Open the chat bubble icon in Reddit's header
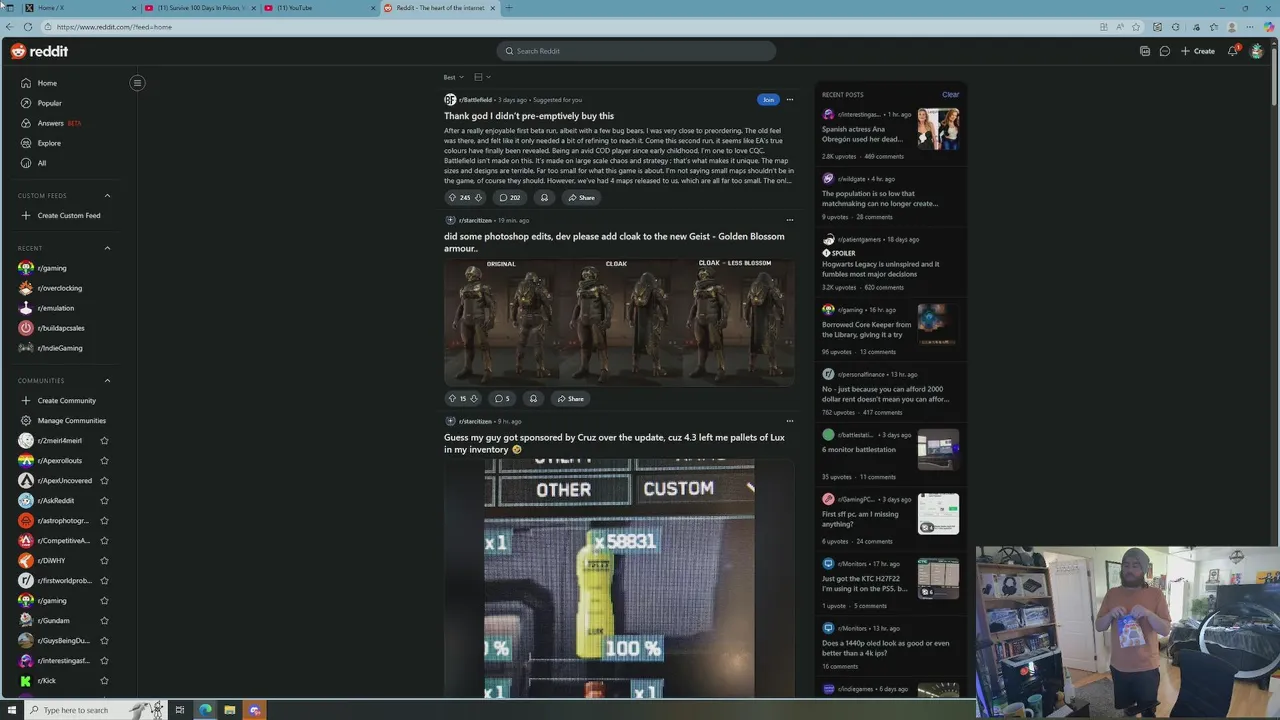1280x720 pixels. [1165, 51]
